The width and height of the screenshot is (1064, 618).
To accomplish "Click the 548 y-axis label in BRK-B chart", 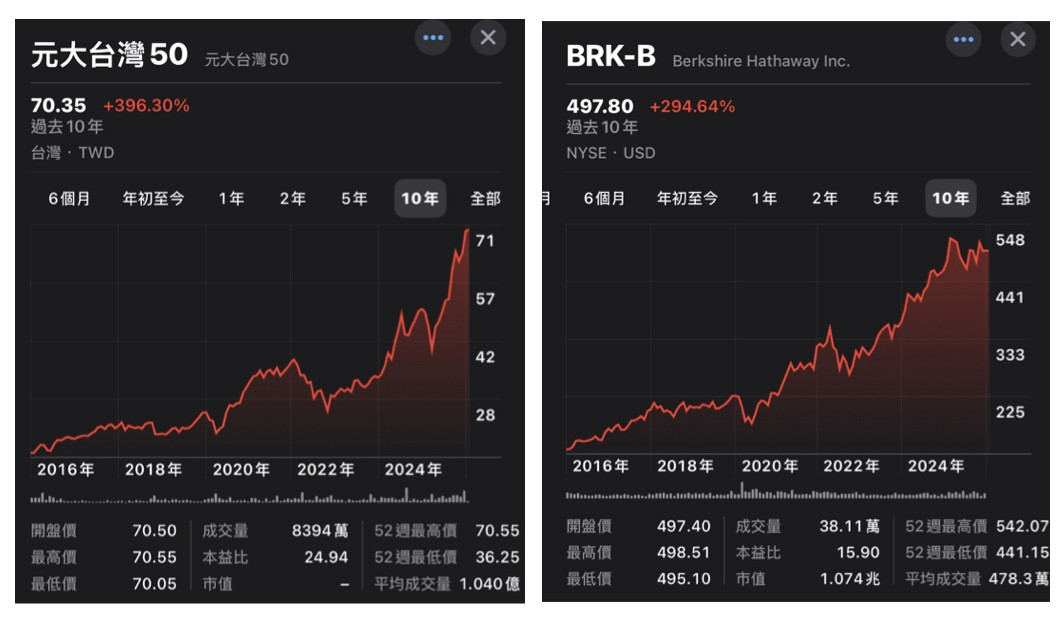I will pyautogui.click(x=1010, y=240).
